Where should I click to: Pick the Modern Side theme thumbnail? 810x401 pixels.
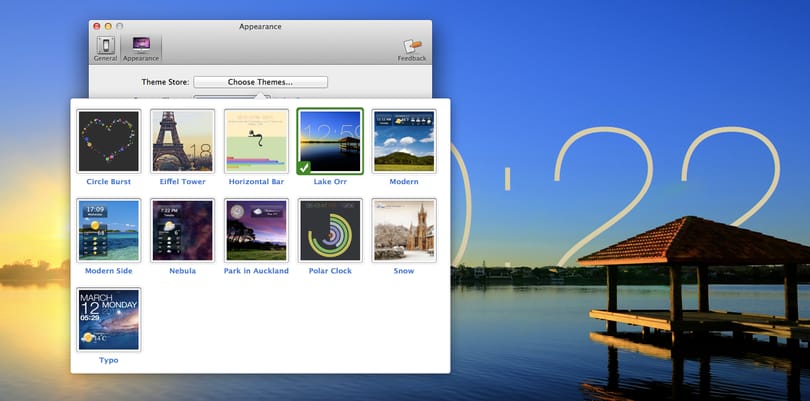(x=108, y=230)
